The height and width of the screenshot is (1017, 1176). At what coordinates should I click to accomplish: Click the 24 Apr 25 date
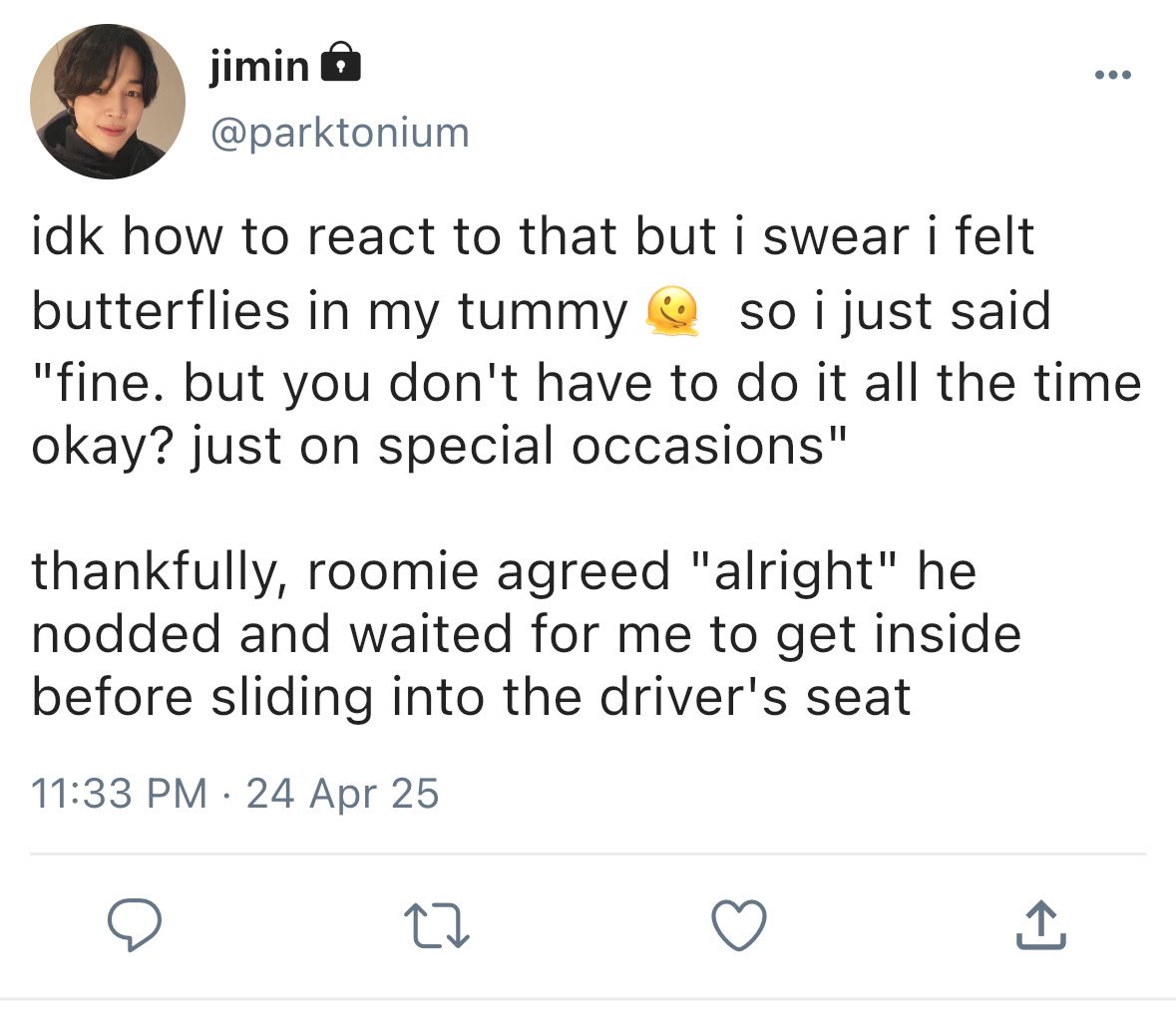343,794
